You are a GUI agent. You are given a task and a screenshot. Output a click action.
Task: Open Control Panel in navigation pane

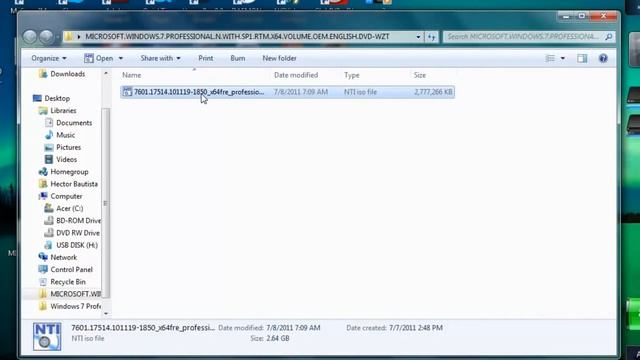(x=71, y=270)
